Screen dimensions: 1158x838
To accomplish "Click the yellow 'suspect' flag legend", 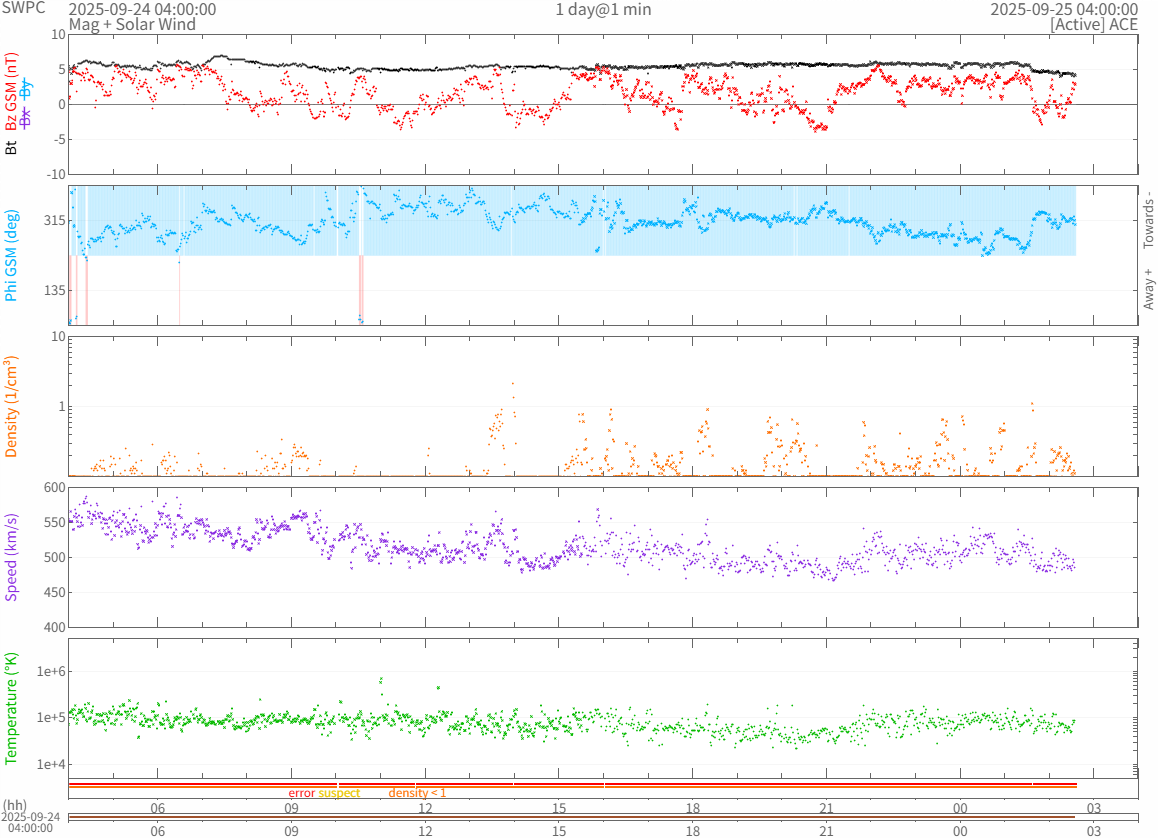I will (x=339, y=793).
